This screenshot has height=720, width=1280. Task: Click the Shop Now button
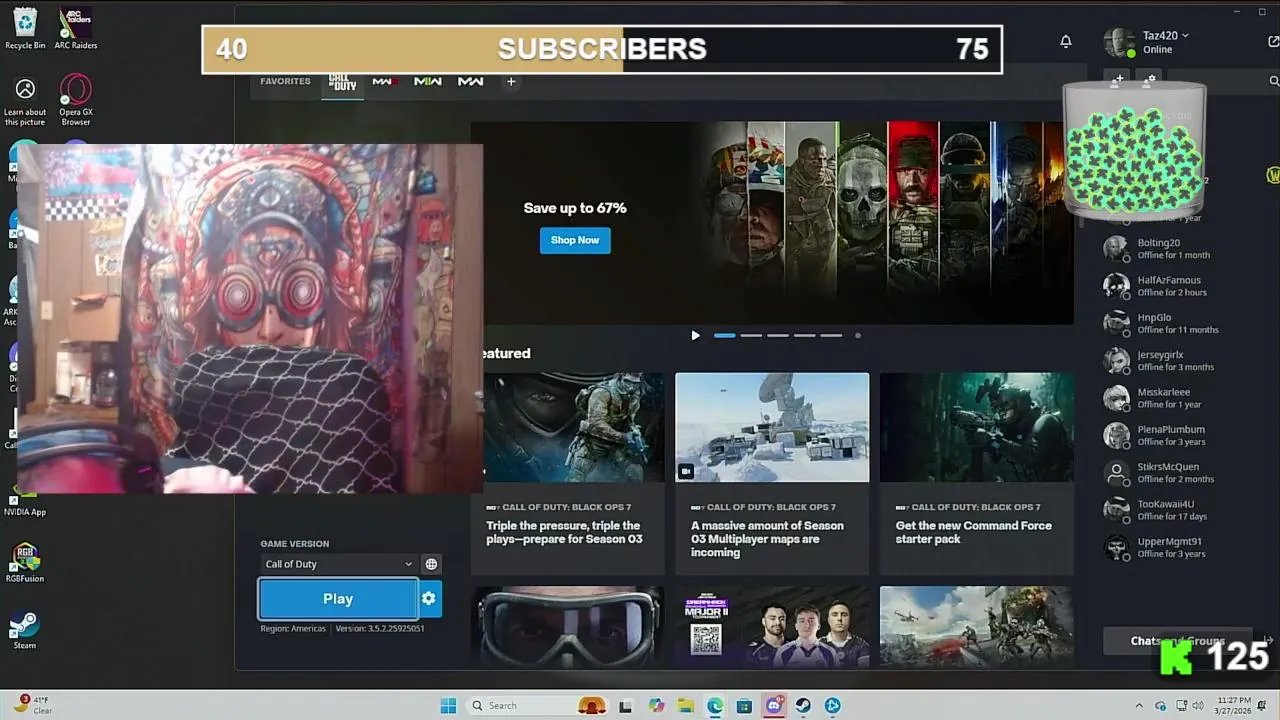[575, 240]
